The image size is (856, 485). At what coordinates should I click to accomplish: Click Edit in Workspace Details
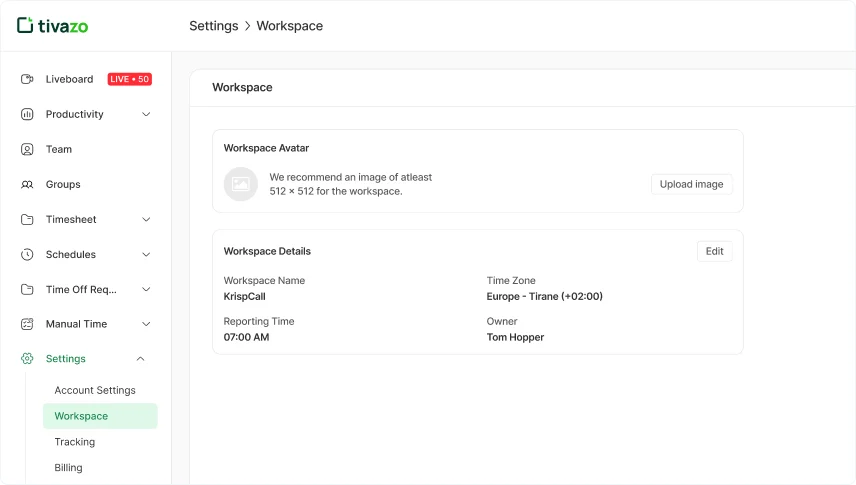pos(714,251)
